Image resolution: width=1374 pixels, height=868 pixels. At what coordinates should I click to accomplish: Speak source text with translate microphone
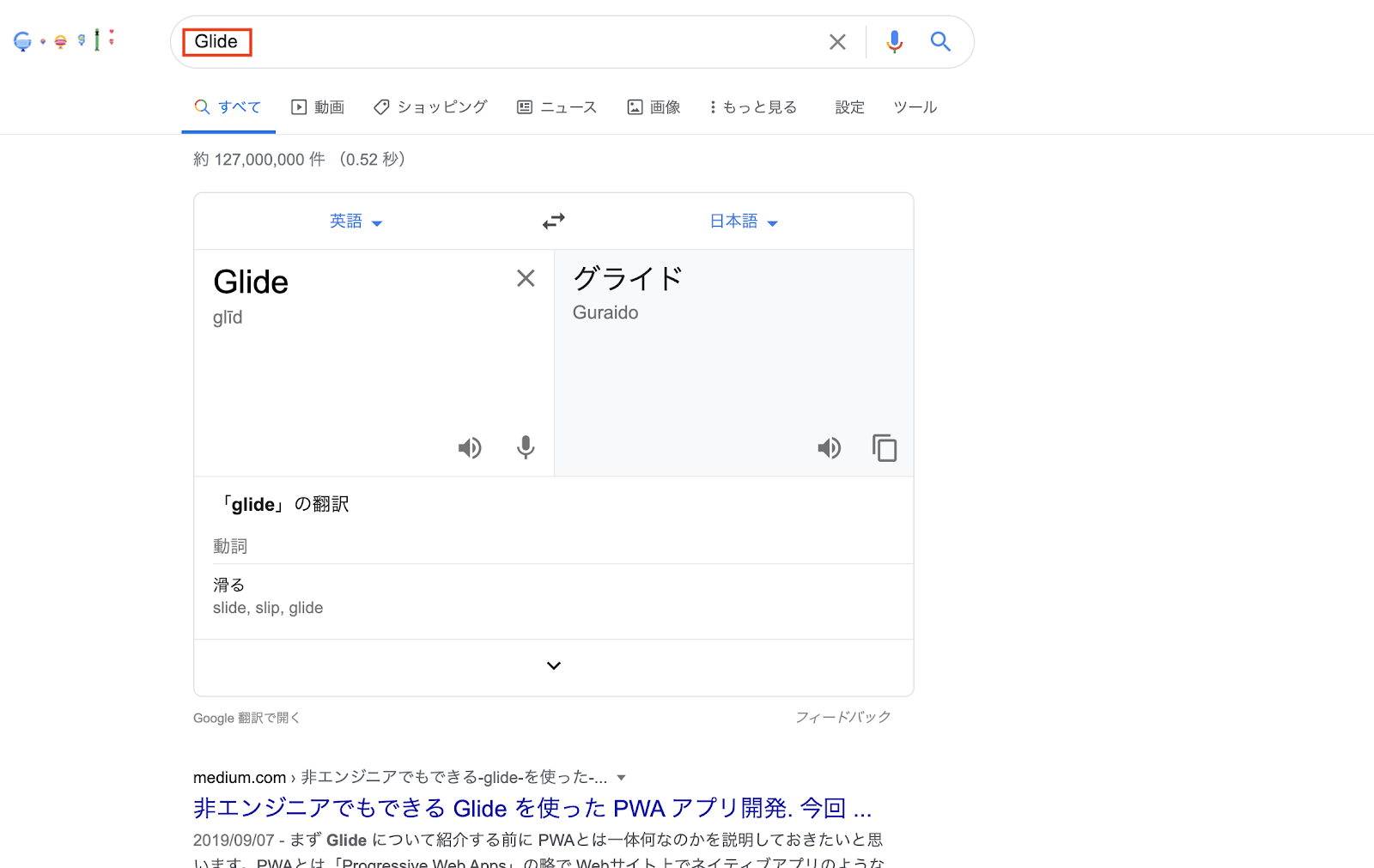[526, 447]
